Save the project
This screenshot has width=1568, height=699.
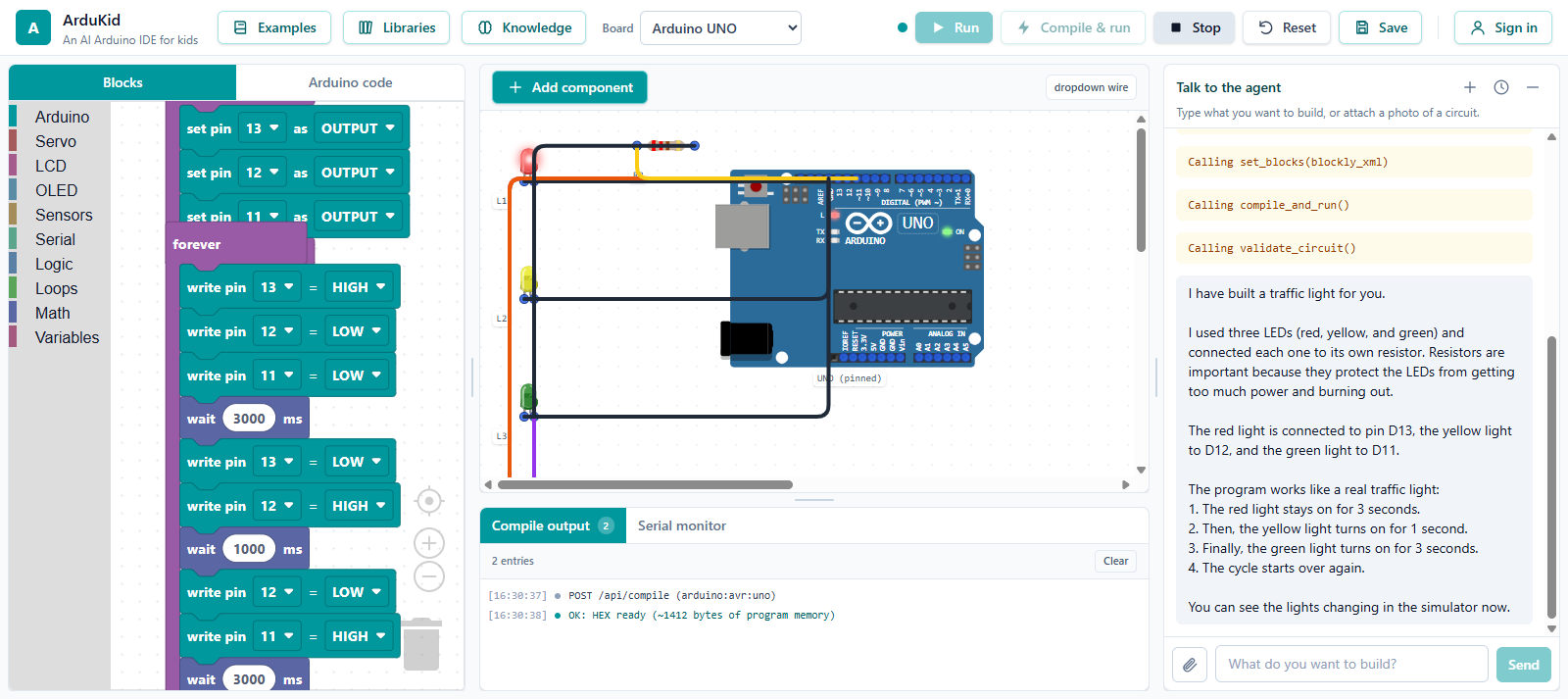pos(1380,27)
